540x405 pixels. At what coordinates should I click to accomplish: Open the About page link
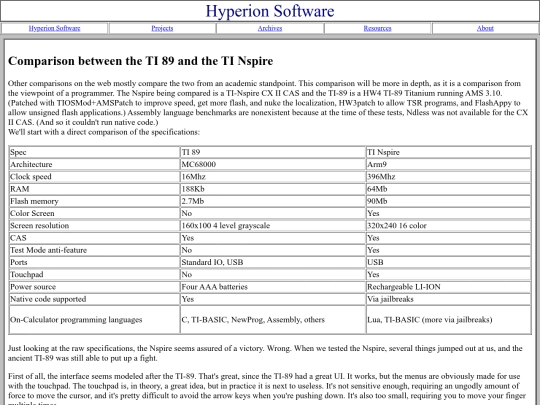tap(485, 28)
